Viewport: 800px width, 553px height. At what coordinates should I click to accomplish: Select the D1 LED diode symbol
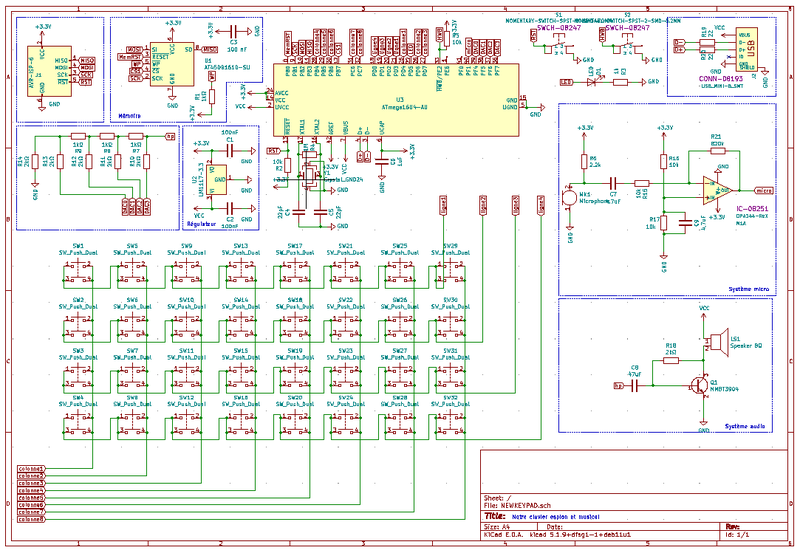[594, 81]
